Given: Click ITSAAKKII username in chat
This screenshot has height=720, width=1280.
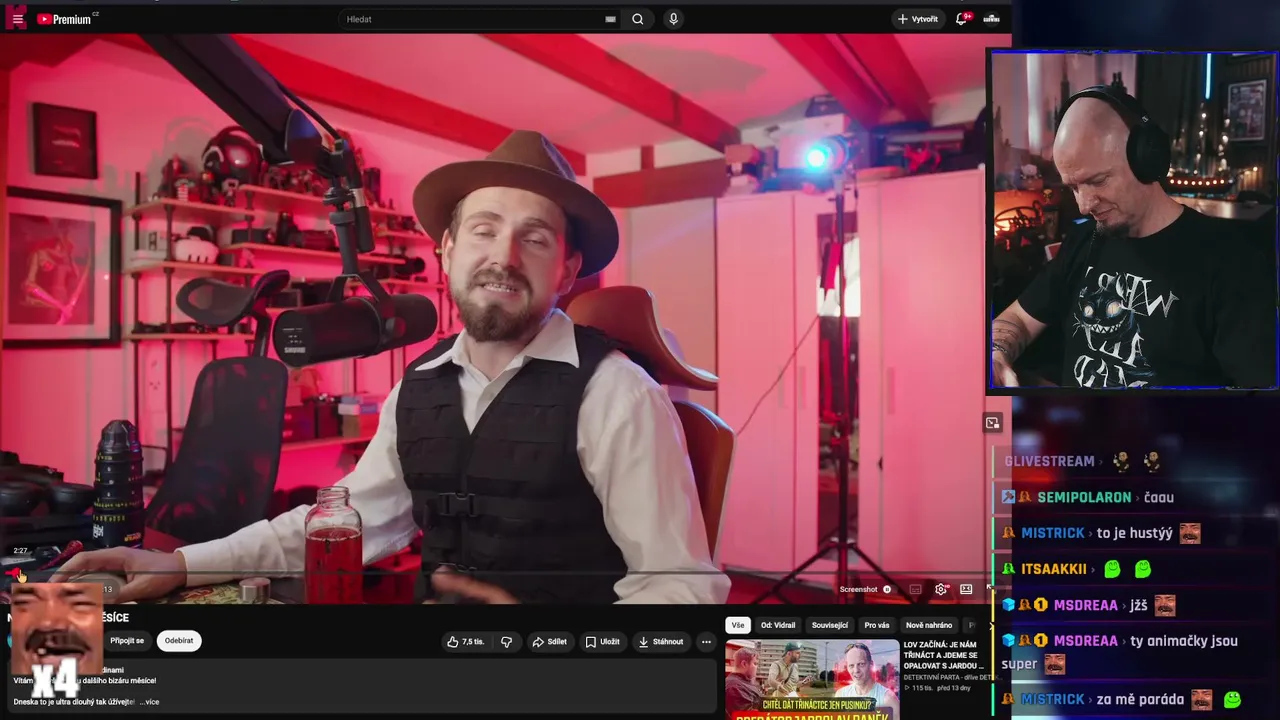Looking at the screenshot, I should tap(1053, 569).
